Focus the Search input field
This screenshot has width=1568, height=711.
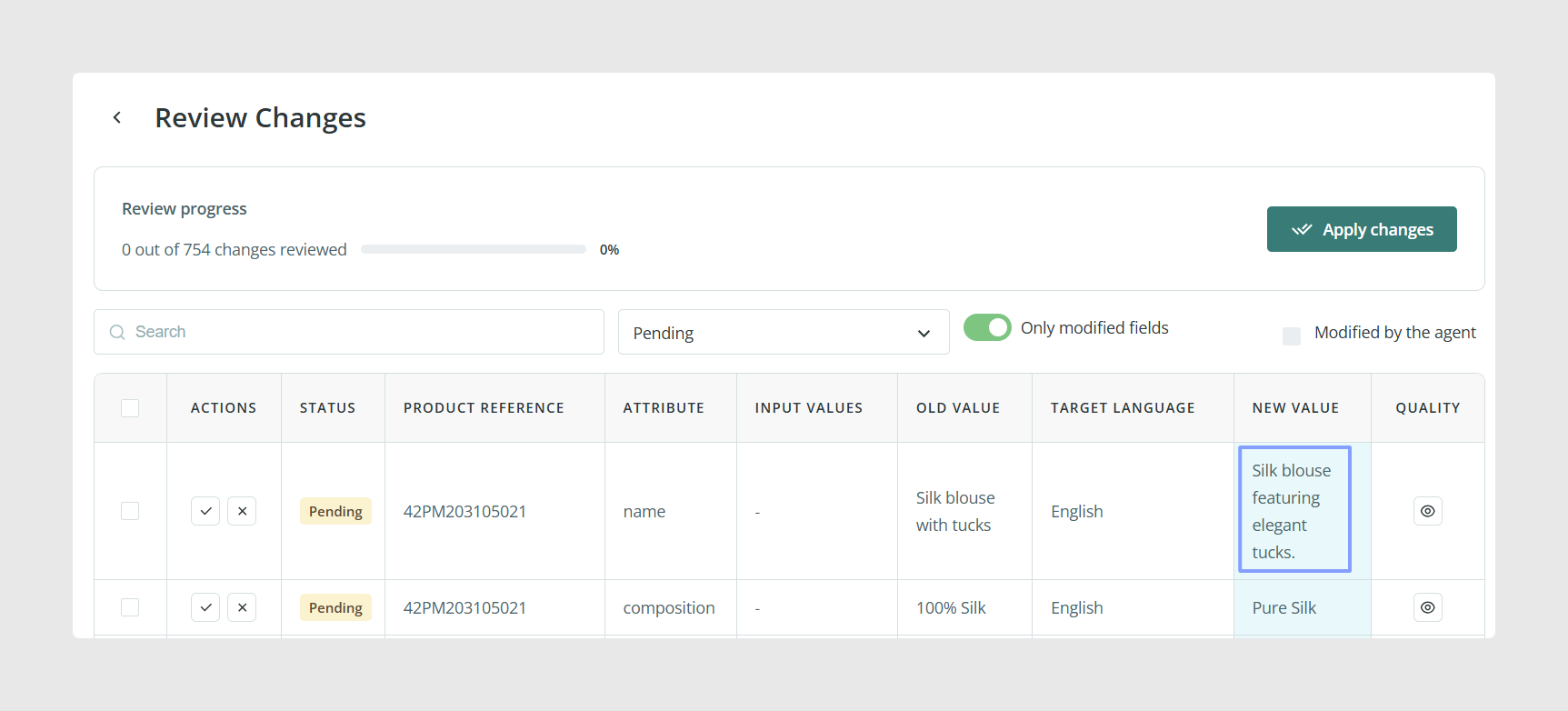pos(349,332)
